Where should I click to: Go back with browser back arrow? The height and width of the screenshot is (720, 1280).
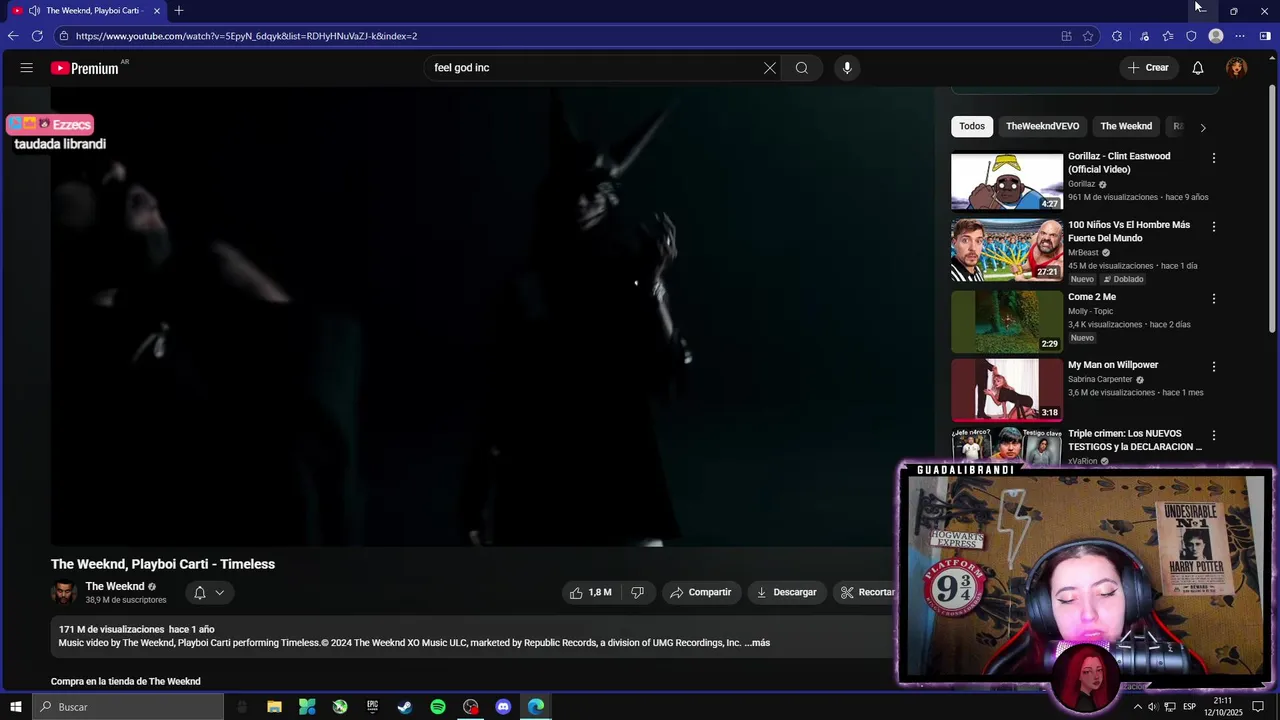pos(13,36)
